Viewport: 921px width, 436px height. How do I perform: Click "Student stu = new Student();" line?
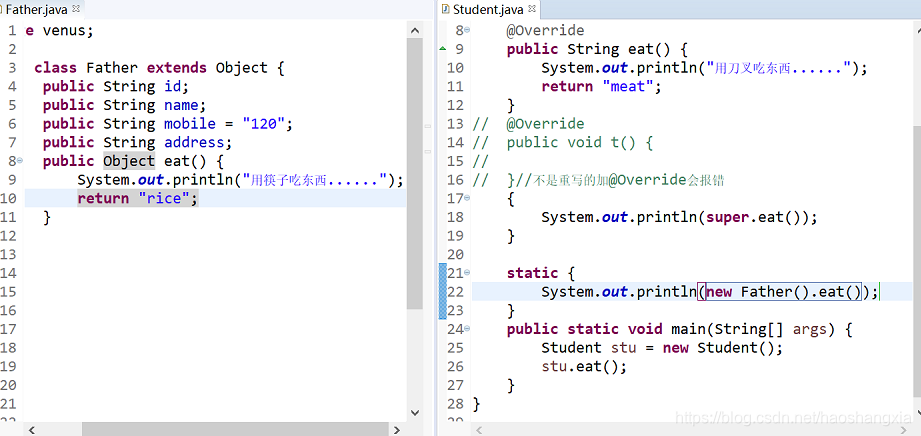coord(663,348)
